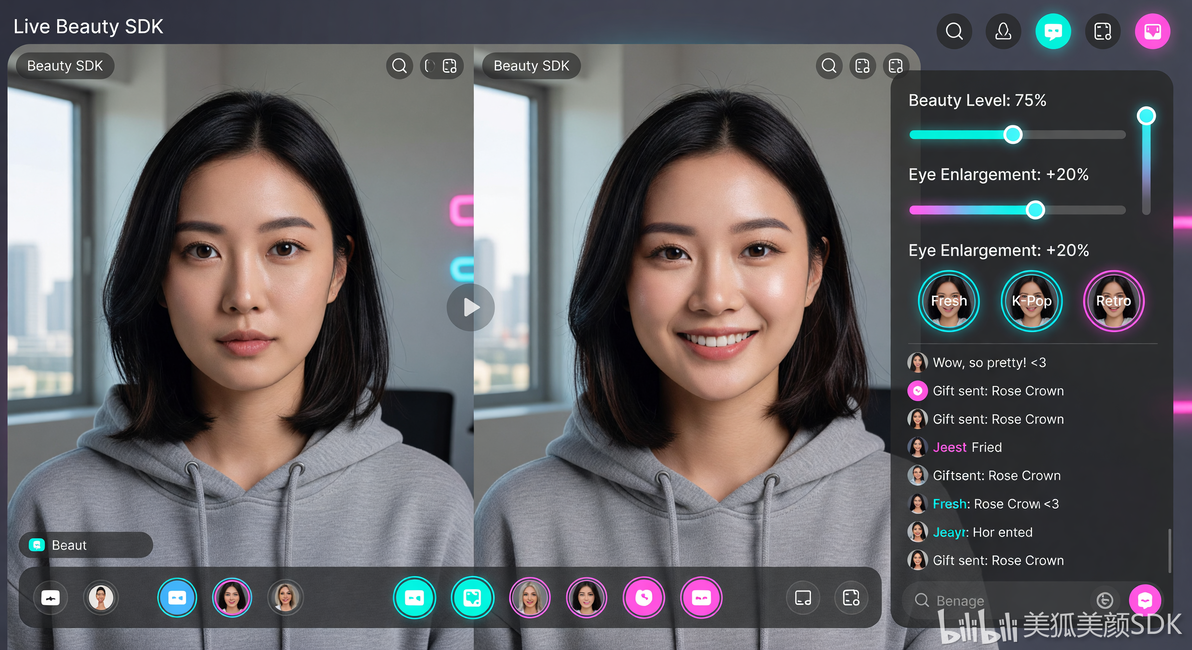Open the user profile icon in header
1192x650 pixels.
tap(1003, 31)
